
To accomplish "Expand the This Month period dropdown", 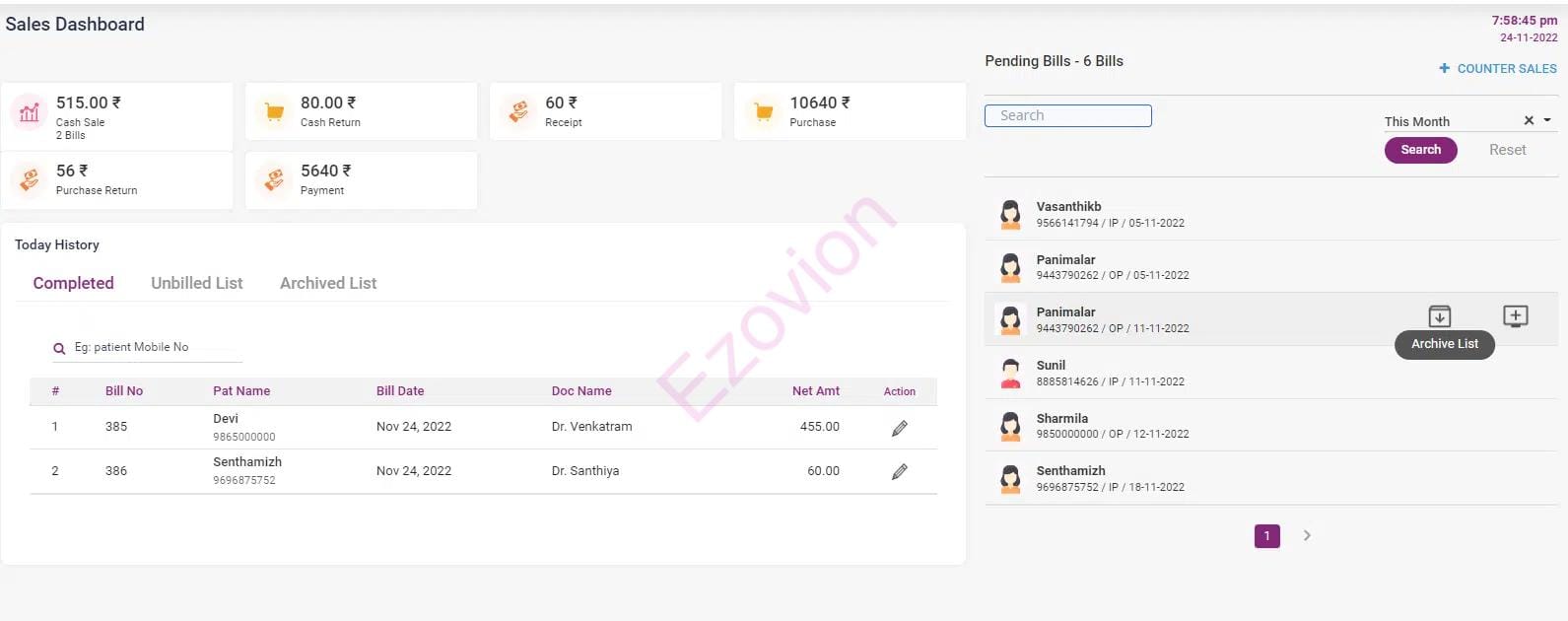I will click(x=1547, y=120).
